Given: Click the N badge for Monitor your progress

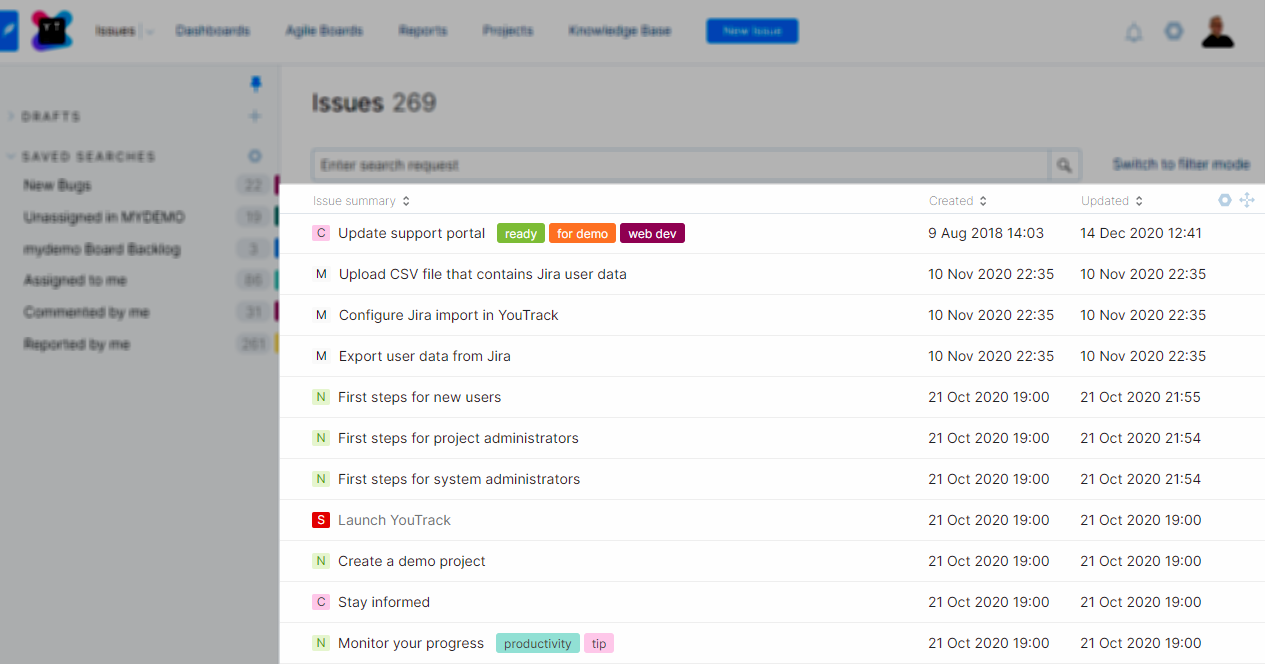Looking at the screenshot, I should (320, 643).
